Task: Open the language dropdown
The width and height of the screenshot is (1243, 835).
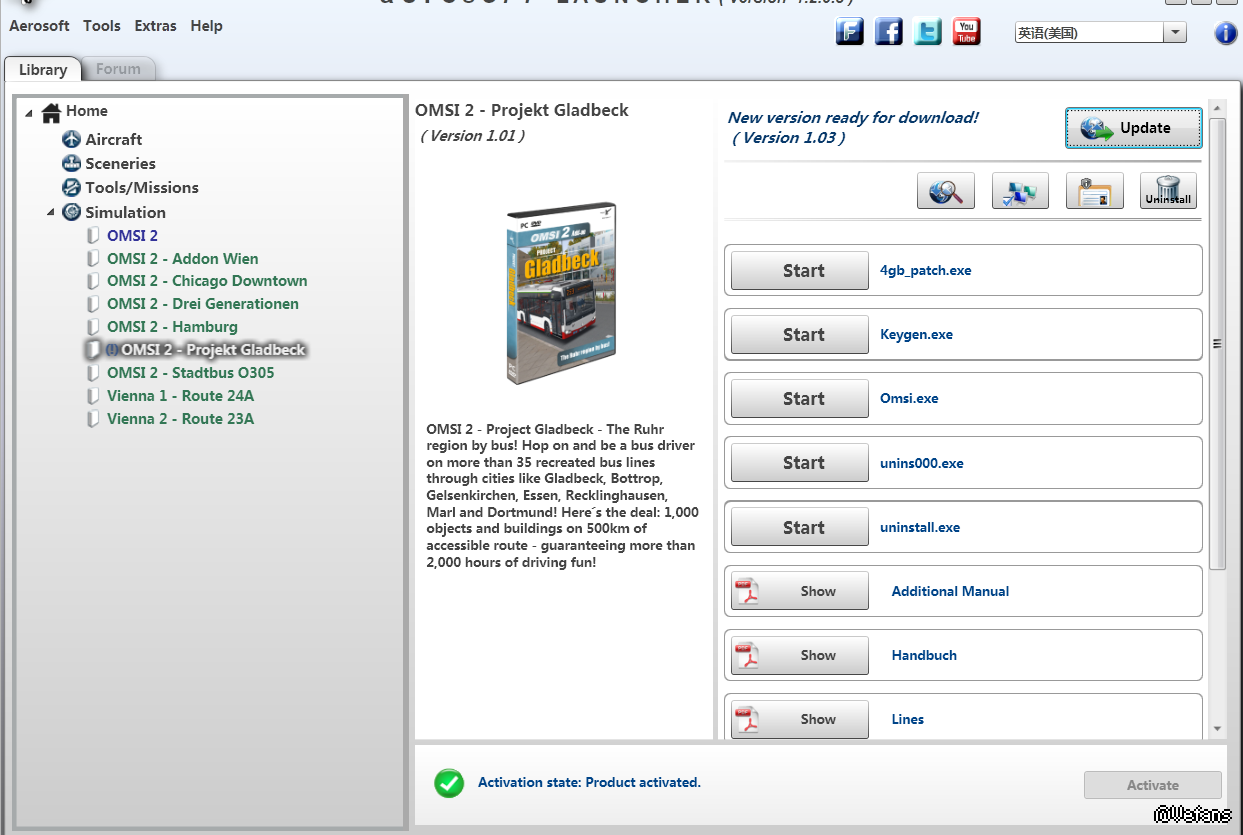Action: [1174, 33]
